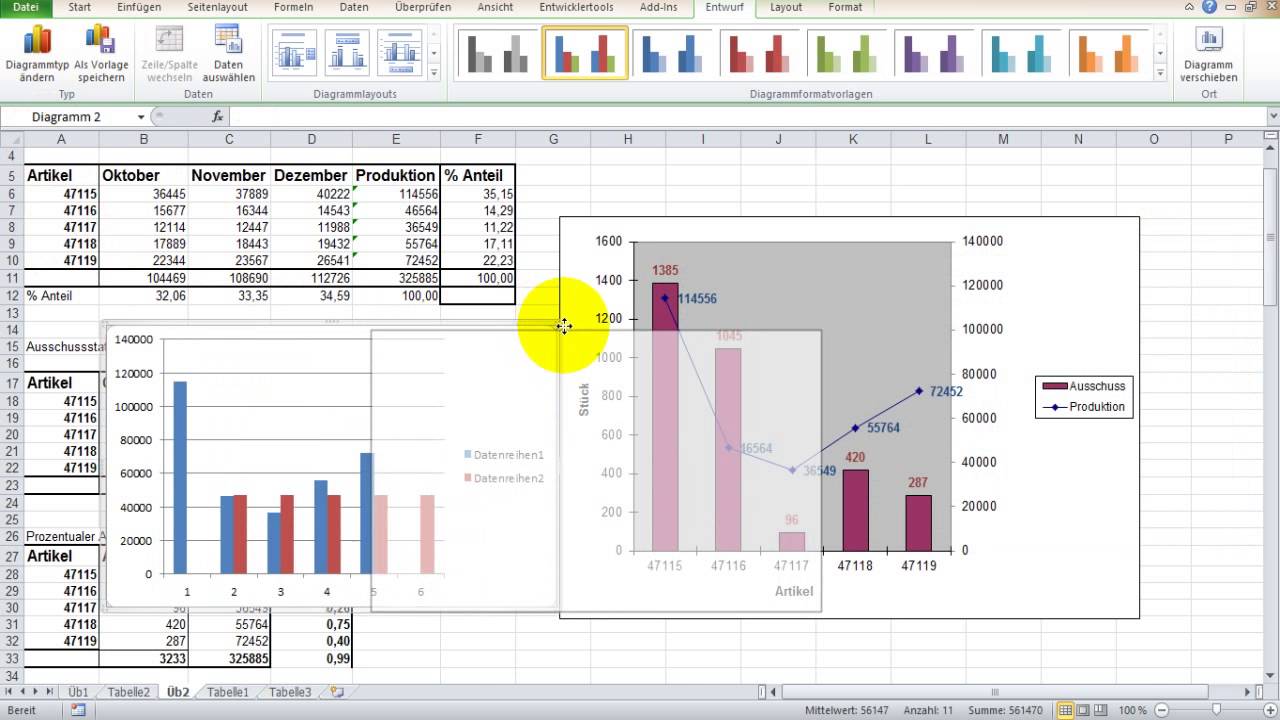Image resolution: width=1280 pixels, height=720 pixels.
Task: Choose the second chart layout thumbnail
Action: pyautogui.click(x=347, y=53)
